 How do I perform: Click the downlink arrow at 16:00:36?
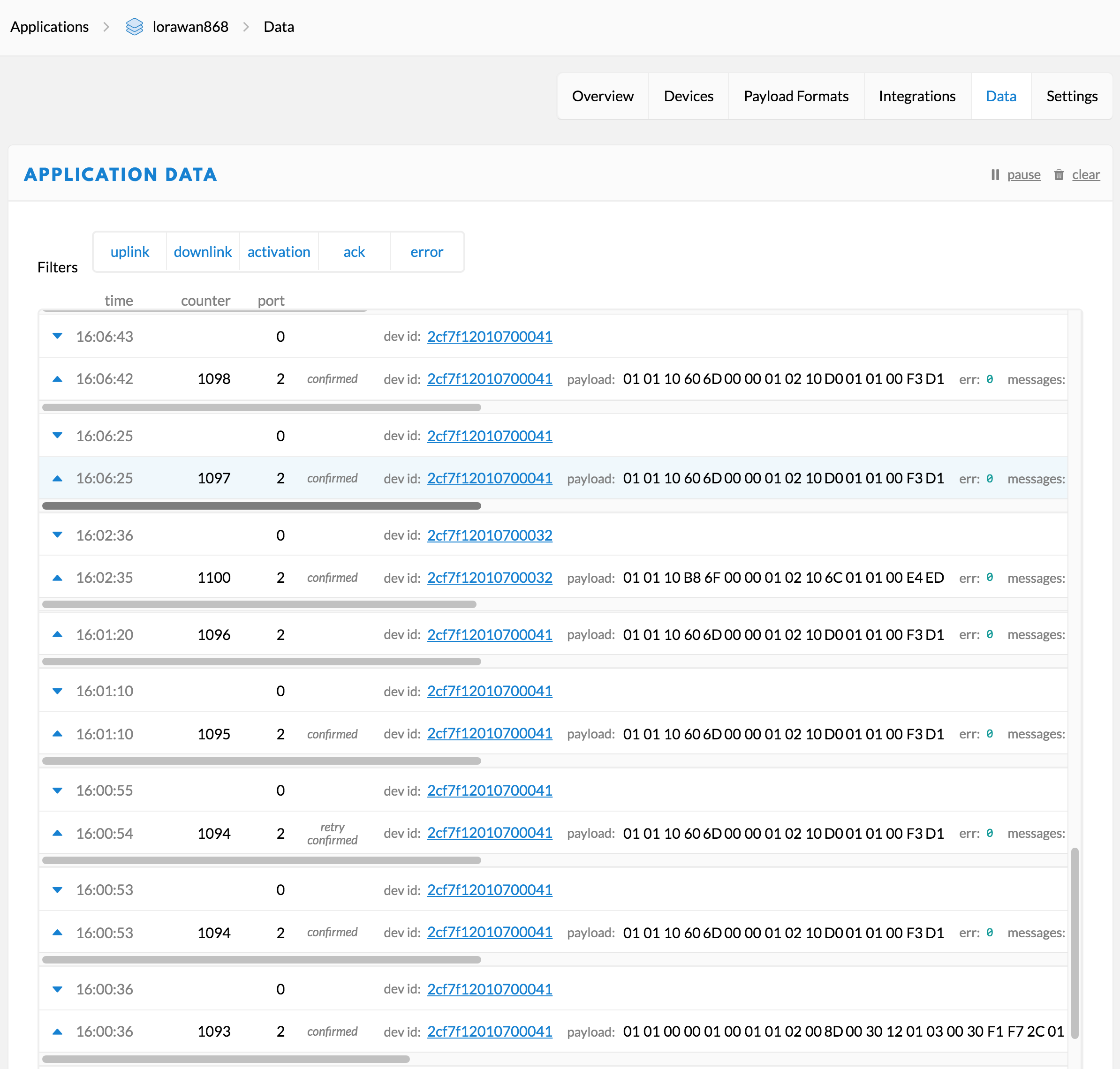pyautogui.click(x=57, y=989)
